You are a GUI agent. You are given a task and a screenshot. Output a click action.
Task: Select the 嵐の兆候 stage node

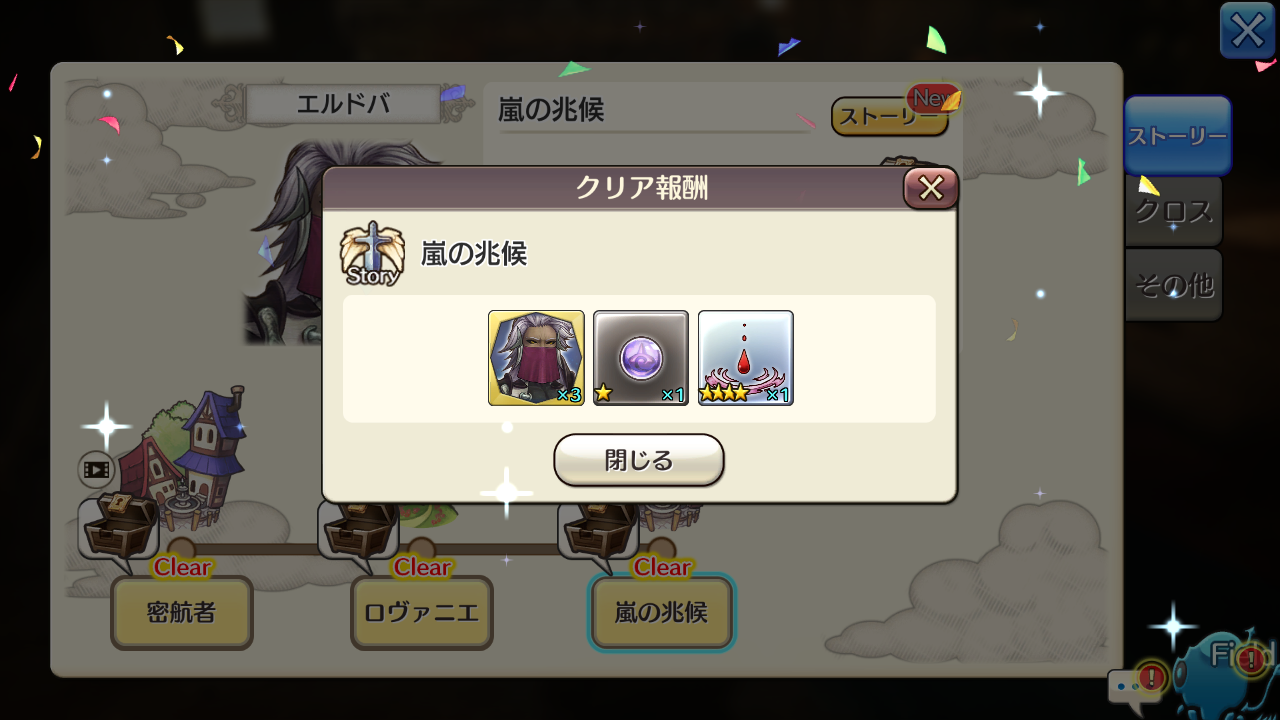click(x=662, y=612)
